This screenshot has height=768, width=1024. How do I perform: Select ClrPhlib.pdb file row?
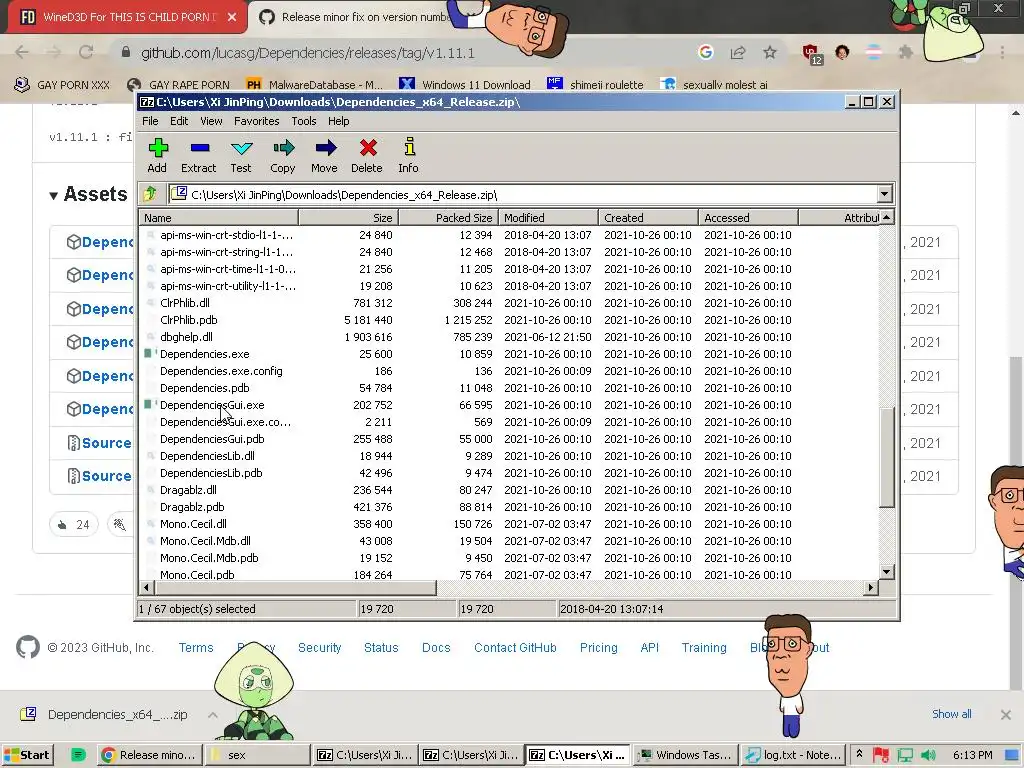189,320
